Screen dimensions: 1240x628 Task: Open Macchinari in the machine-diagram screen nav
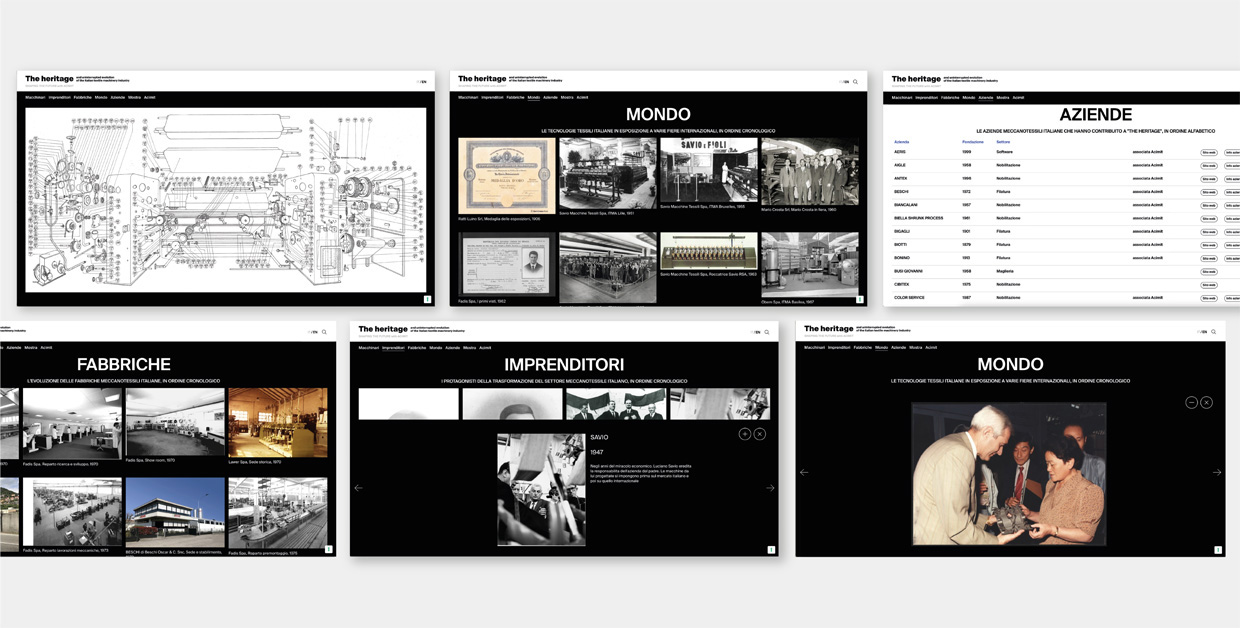pos(35,98)
